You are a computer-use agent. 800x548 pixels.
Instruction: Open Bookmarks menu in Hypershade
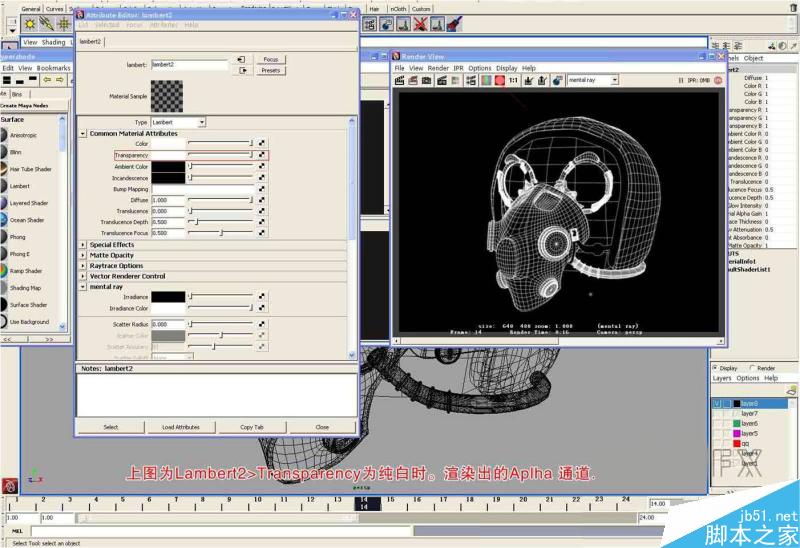tap(53, 68)
